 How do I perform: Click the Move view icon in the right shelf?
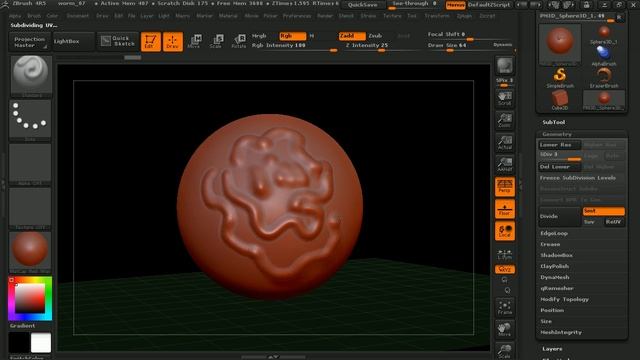point(505,330)
